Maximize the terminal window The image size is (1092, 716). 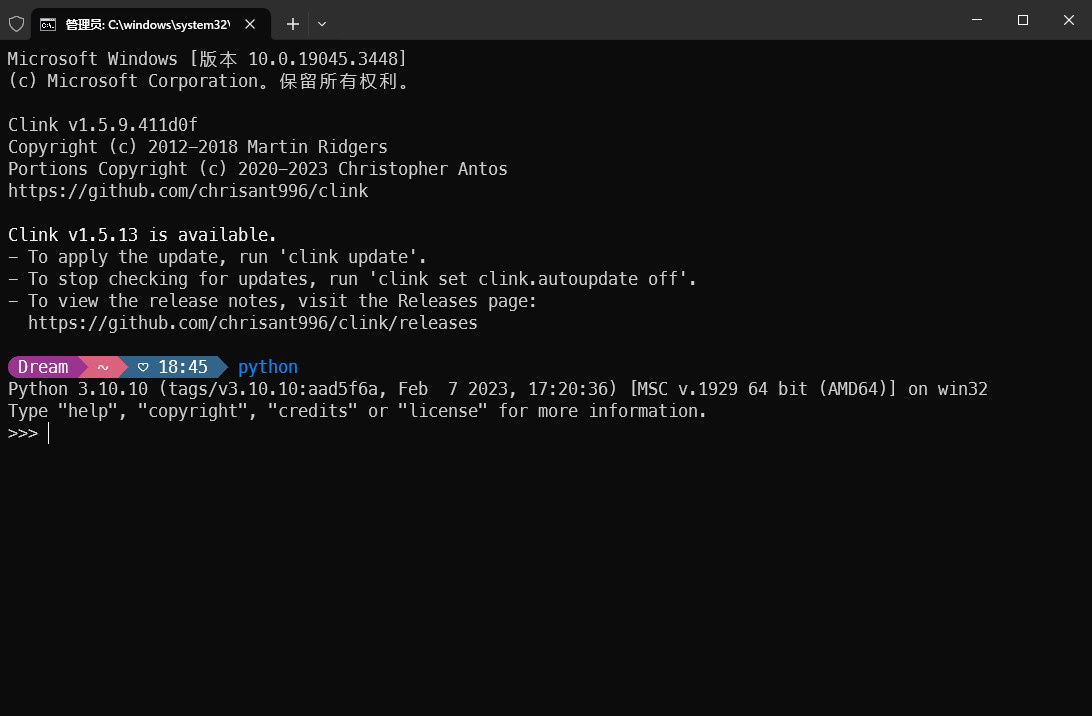(x=1023, y=20)
